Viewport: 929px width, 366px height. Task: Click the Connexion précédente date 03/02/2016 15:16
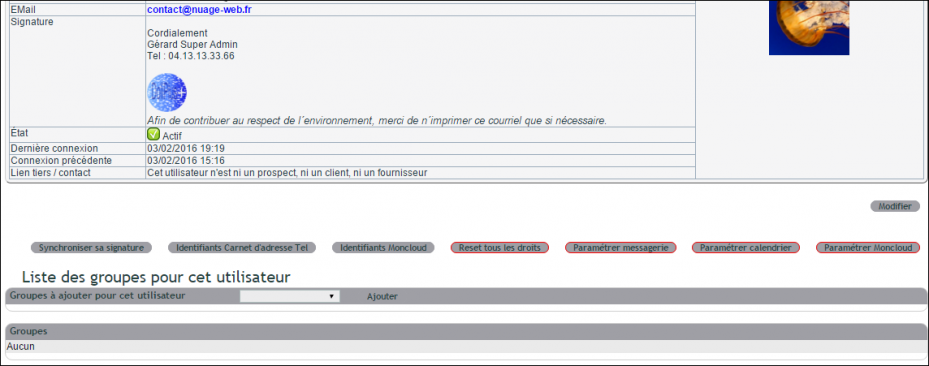click(185, 160)
